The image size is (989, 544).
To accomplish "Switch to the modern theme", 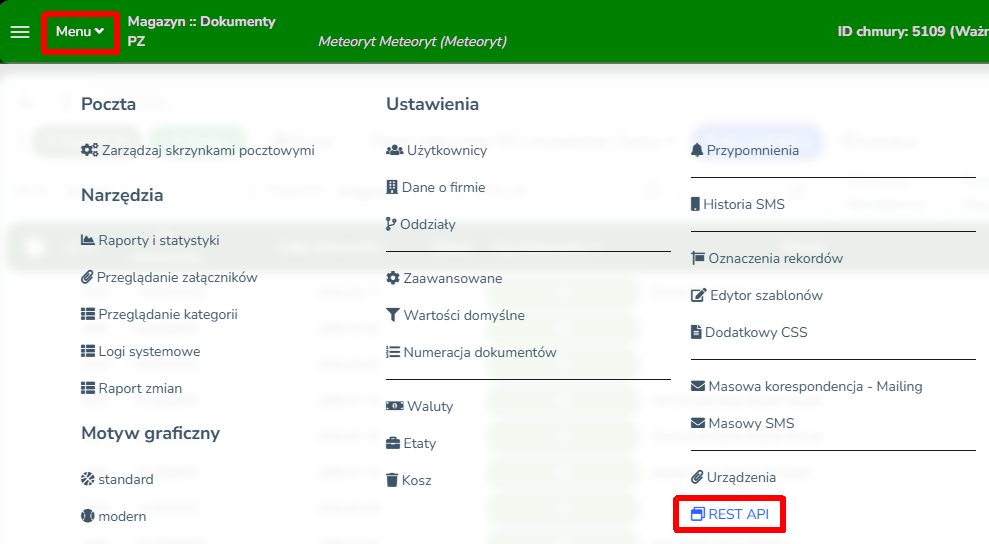I will pos(121,516).
